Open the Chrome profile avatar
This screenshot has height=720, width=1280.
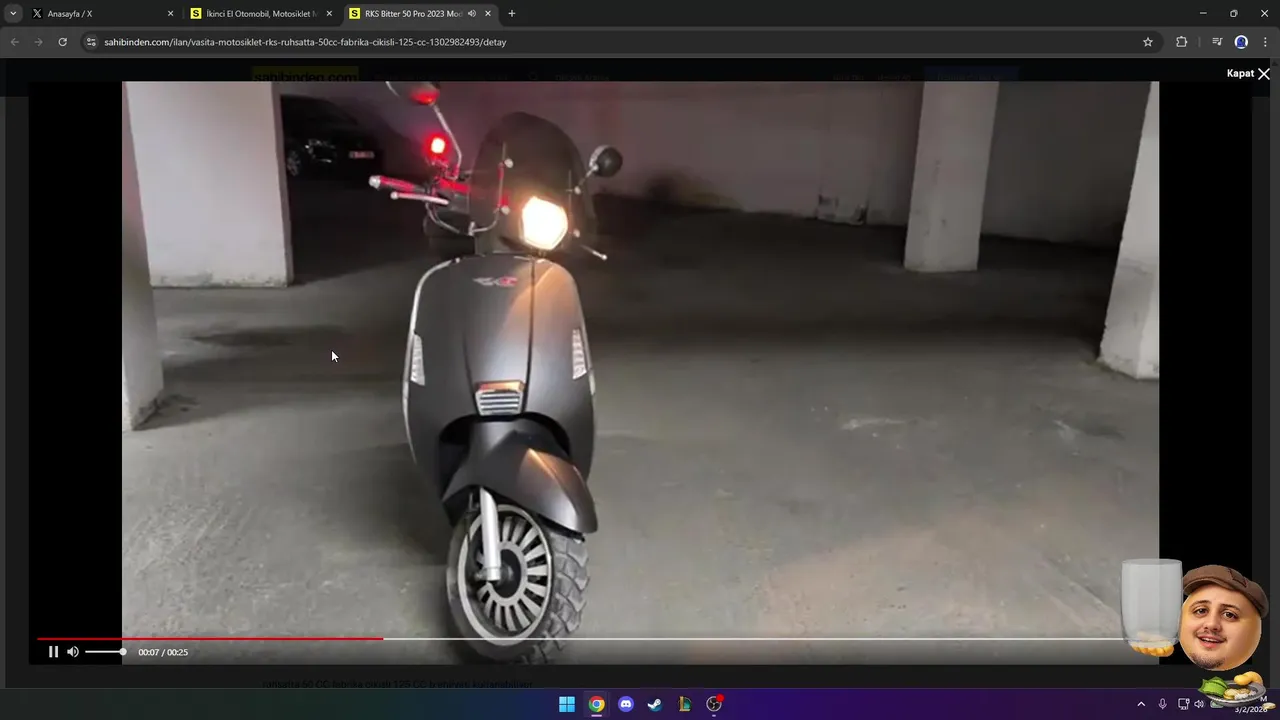coord(1241,42)
